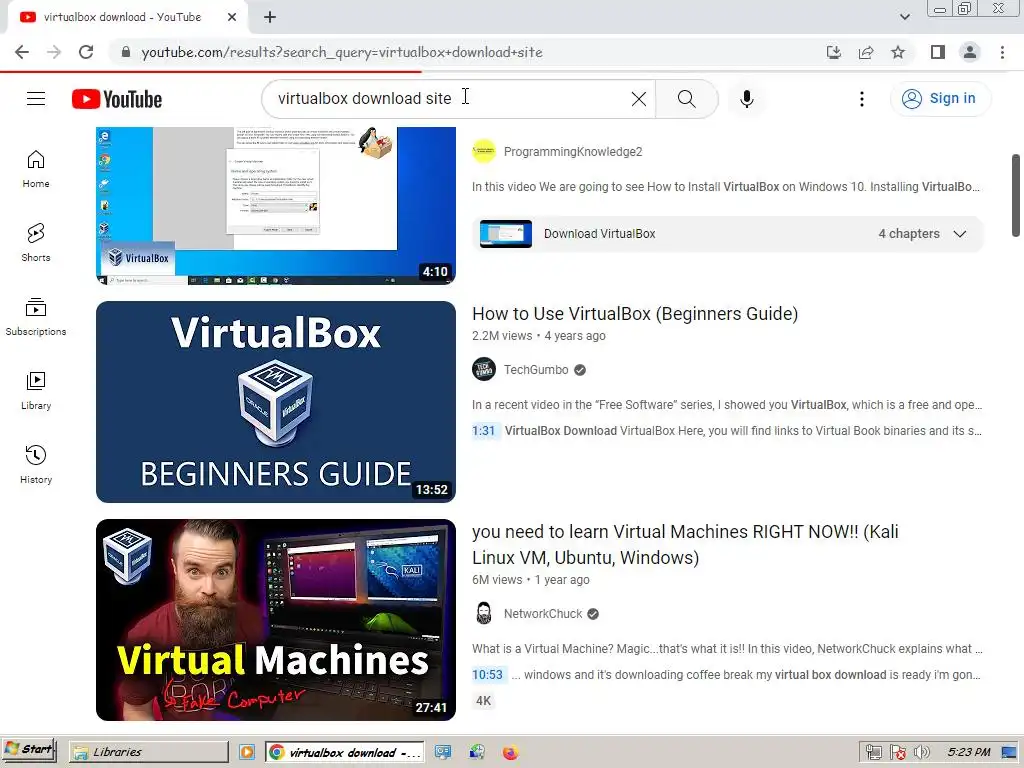Open Shorts from the sidebar
Viewport: 1024px width, 768px height.
pos(36,243)
